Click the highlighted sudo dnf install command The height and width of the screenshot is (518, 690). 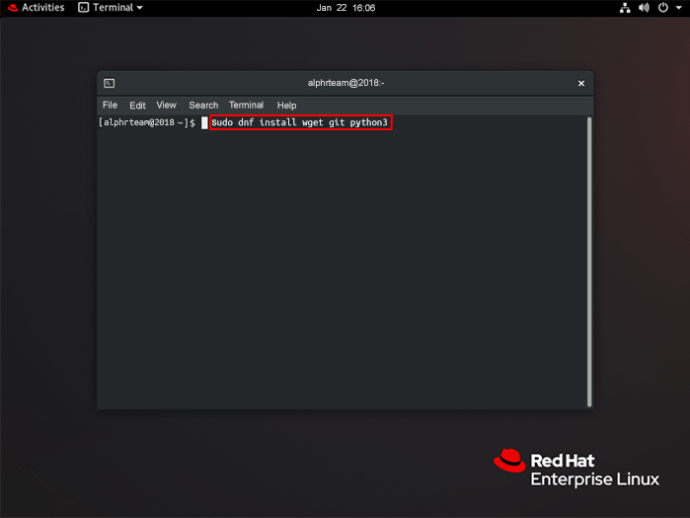301,122
